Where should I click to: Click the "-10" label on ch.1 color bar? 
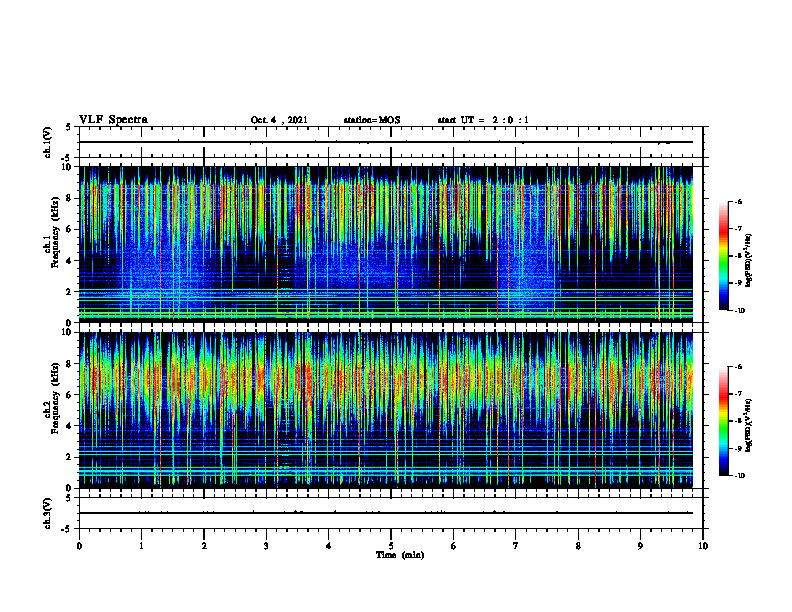(x=740, y=310)
